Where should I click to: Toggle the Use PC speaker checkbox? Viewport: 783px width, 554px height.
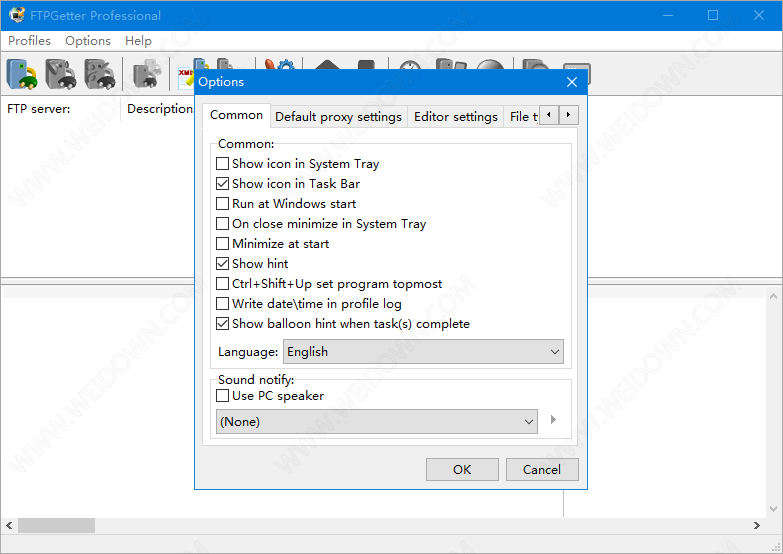[x=223, y=396]
